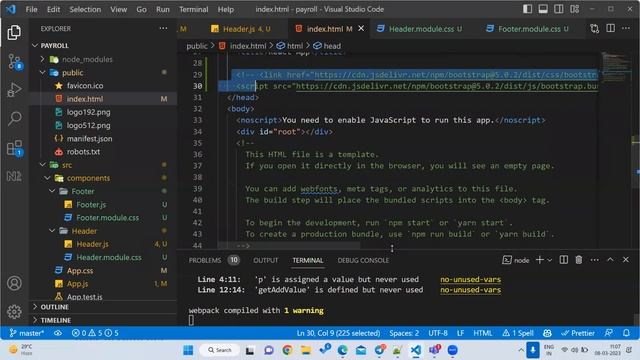The height and width of the screenshot is (360, 640).
Task: Switch to OUTPUT panel tab
Action: (x=266, y=260)
